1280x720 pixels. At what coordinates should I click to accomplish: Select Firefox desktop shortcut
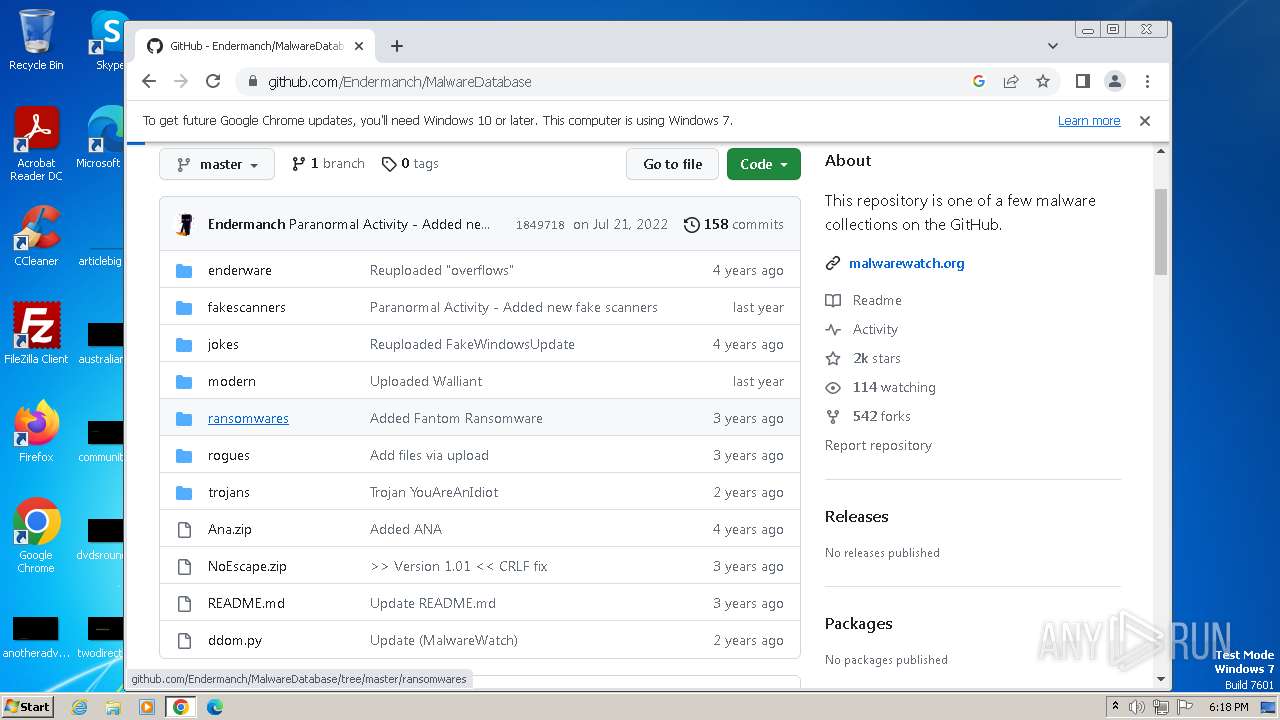coord(36,432)
